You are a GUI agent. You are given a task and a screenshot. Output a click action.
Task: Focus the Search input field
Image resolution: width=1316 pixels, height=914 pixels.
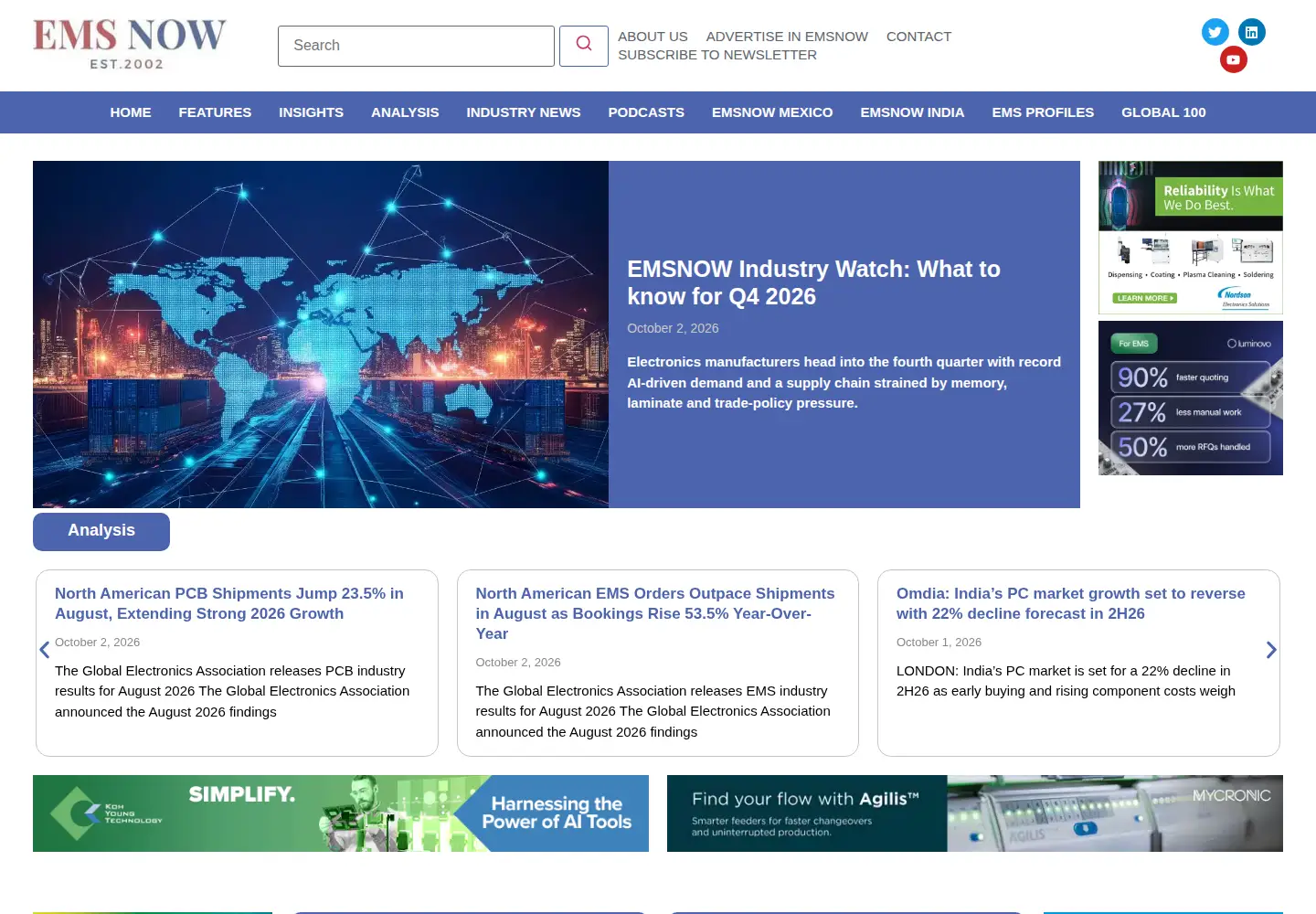pyautogui.click(x=416, y=46)
